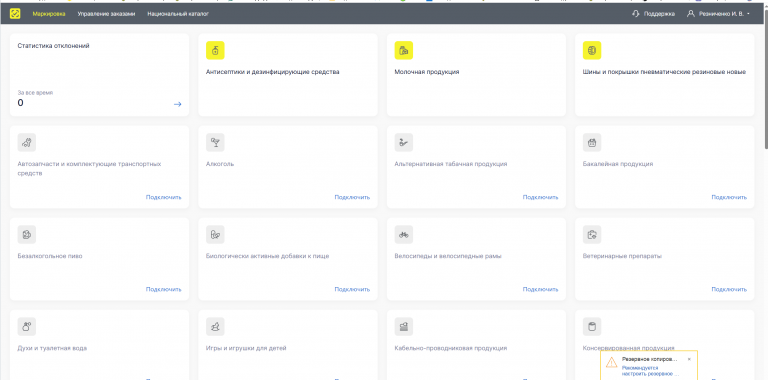Click Подключить for Автозапчасти
This screenshot has width=768, height=380.
164,197
